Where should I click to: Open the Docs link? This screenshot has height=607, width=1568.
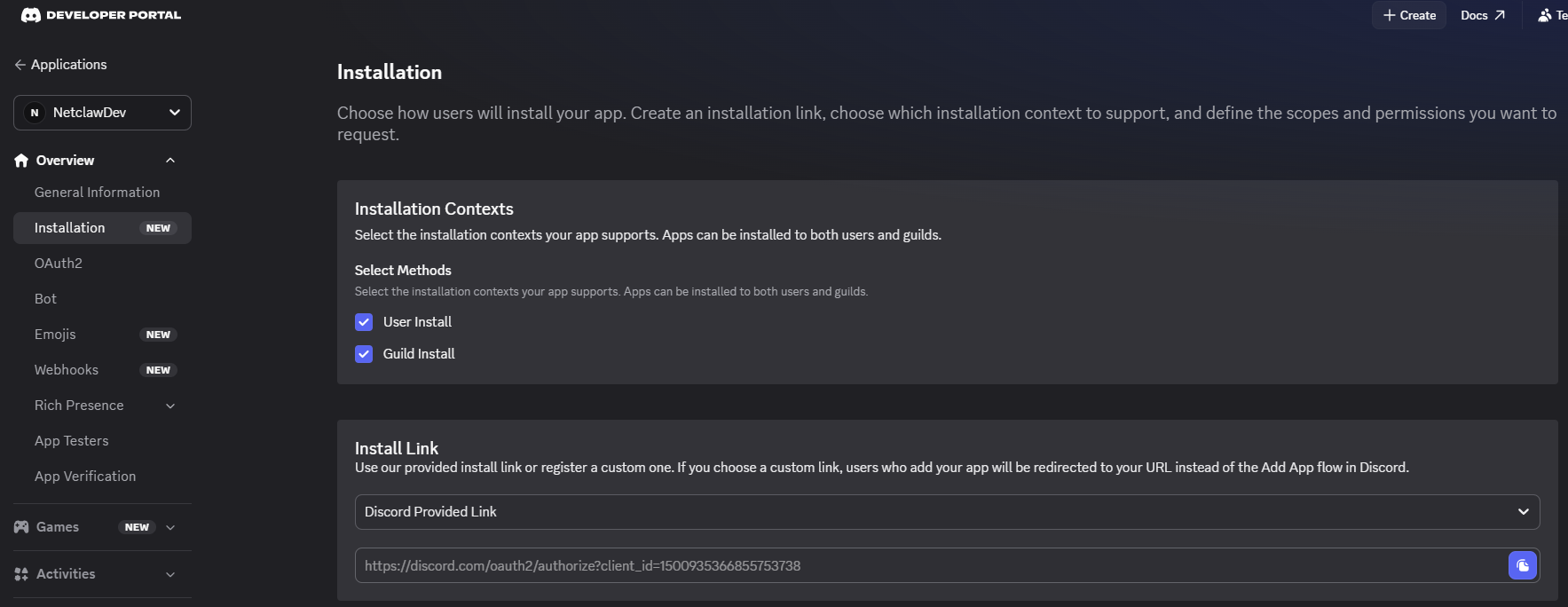click(x=1482, y=15)
